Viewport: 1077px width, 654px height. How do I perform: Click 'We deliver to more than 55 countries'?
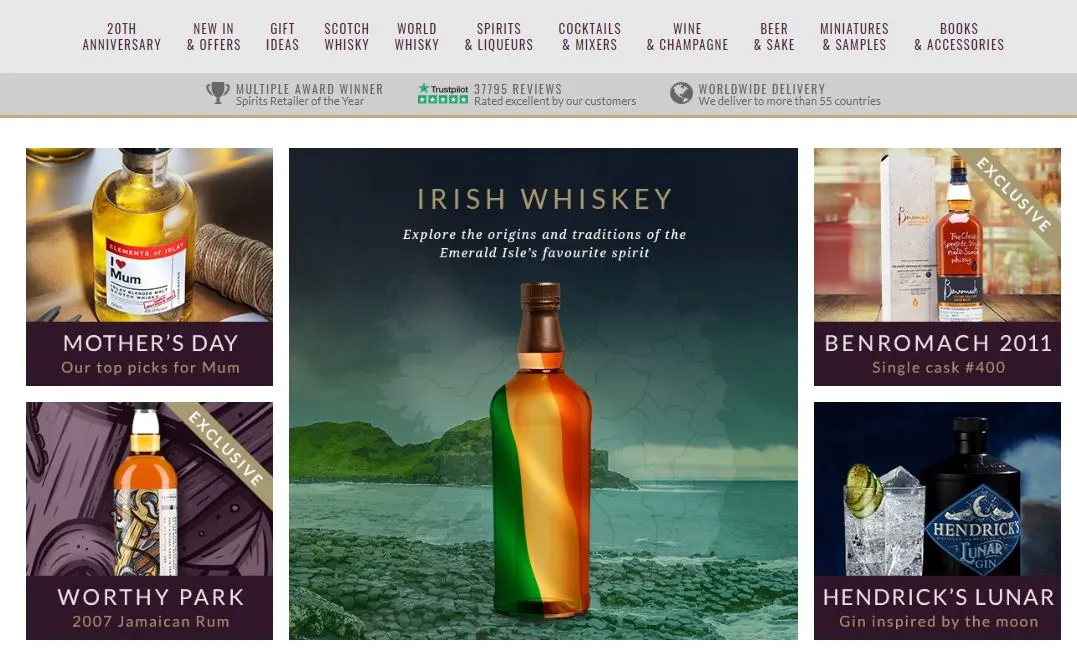pyautogui.click(x=789, y=101)
